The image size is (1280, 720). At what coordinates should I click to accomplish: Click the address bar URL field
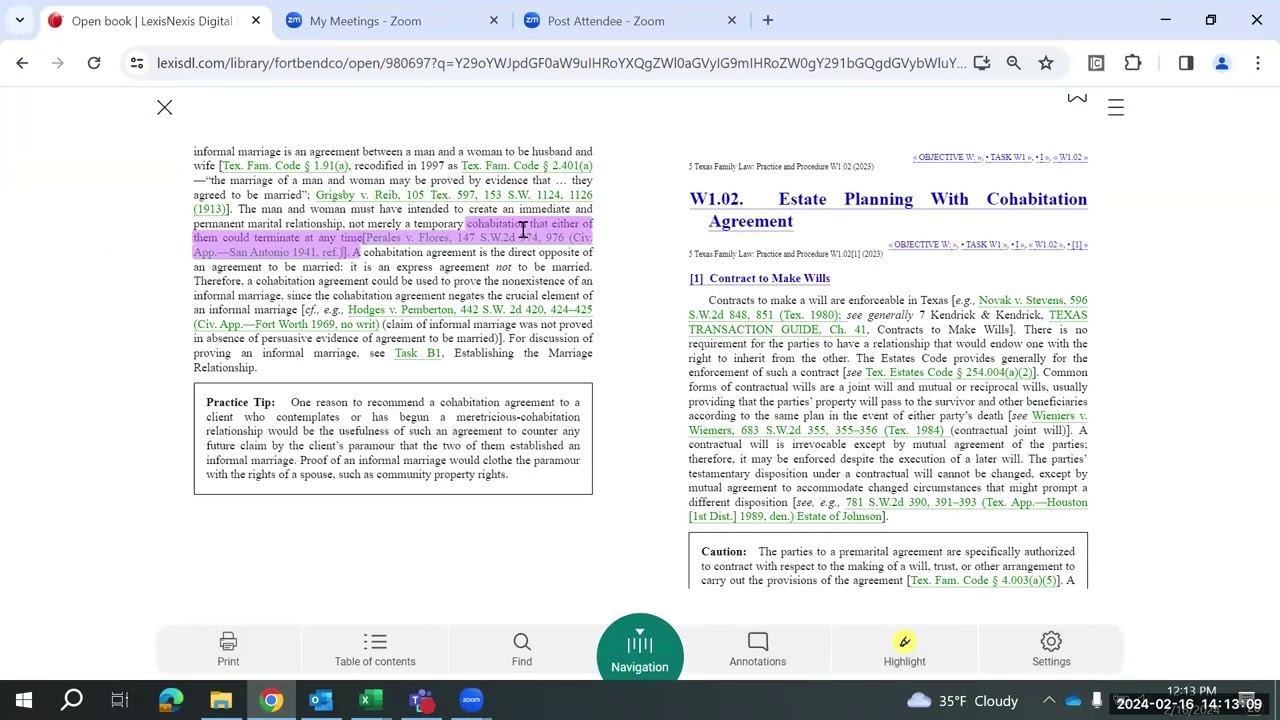pyautogui.click(x=560, y=63)
